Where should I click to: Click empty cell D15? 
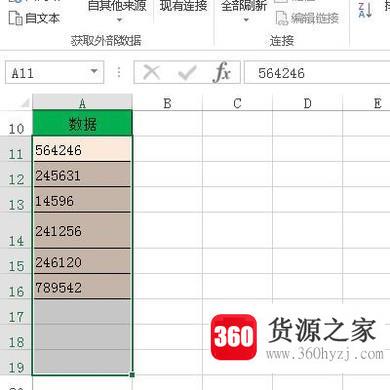pyautogui.click(x=307, y=261)
